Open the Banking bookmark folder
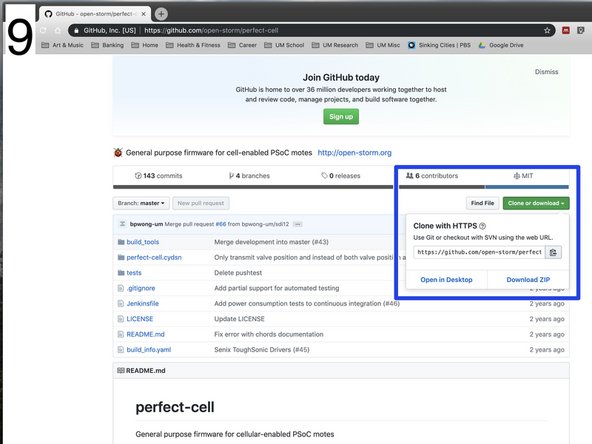Screen dimensions: 592x444 tap(107, 45)
